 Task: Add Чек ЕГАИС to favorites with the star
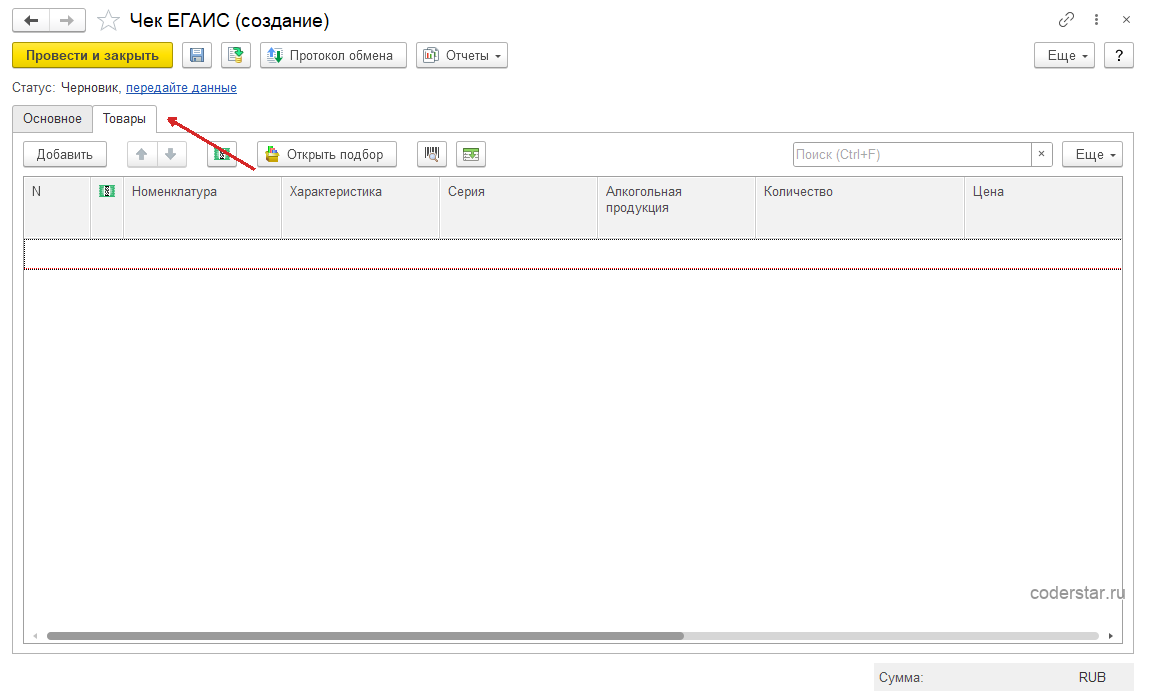point(108,21)
